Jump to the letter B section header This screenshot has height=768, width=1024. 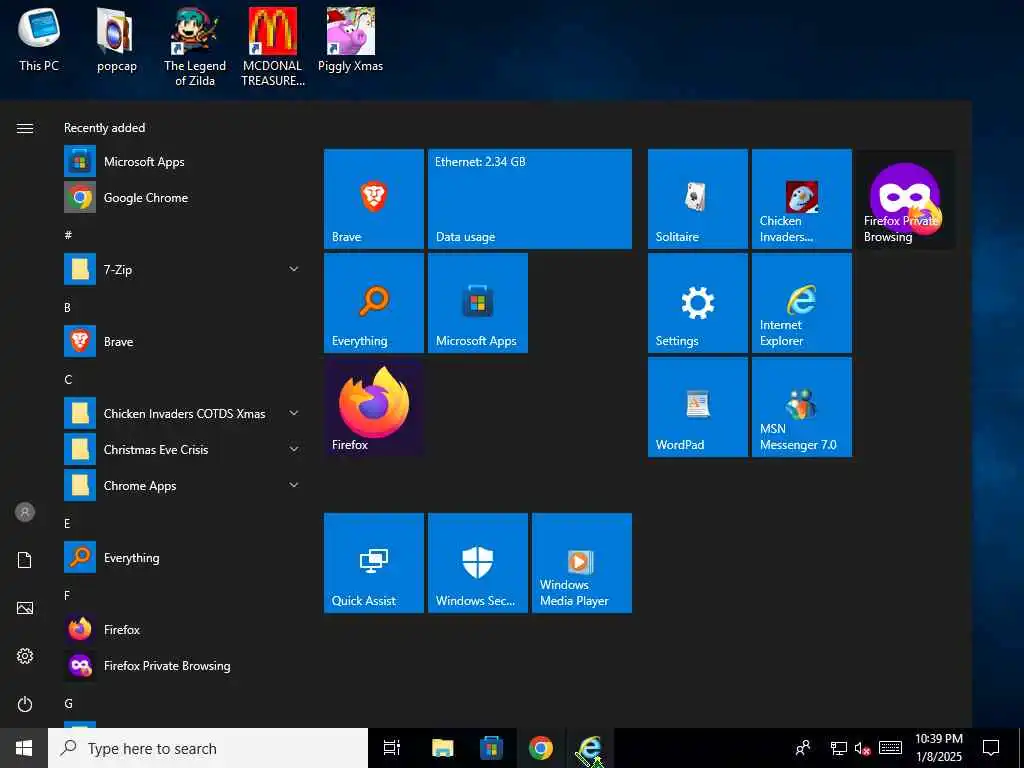click(x=67, y=307)
